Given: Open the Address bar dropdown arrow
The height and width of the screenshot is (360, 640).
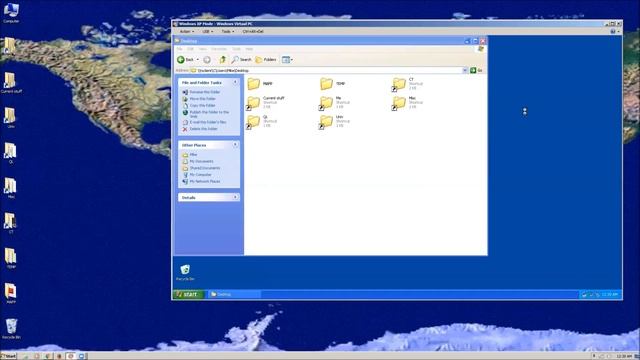Looking at the screenshot, I should pos(465,70).
